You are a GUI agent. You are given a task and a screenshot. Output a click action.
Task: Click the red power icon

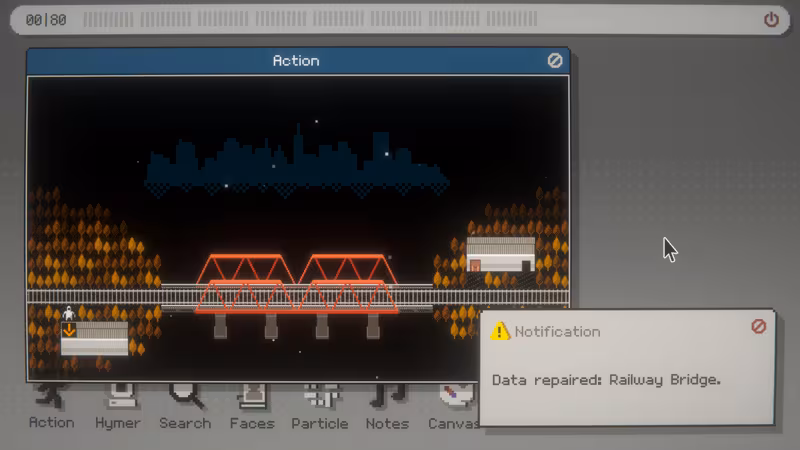click(771, 20)
